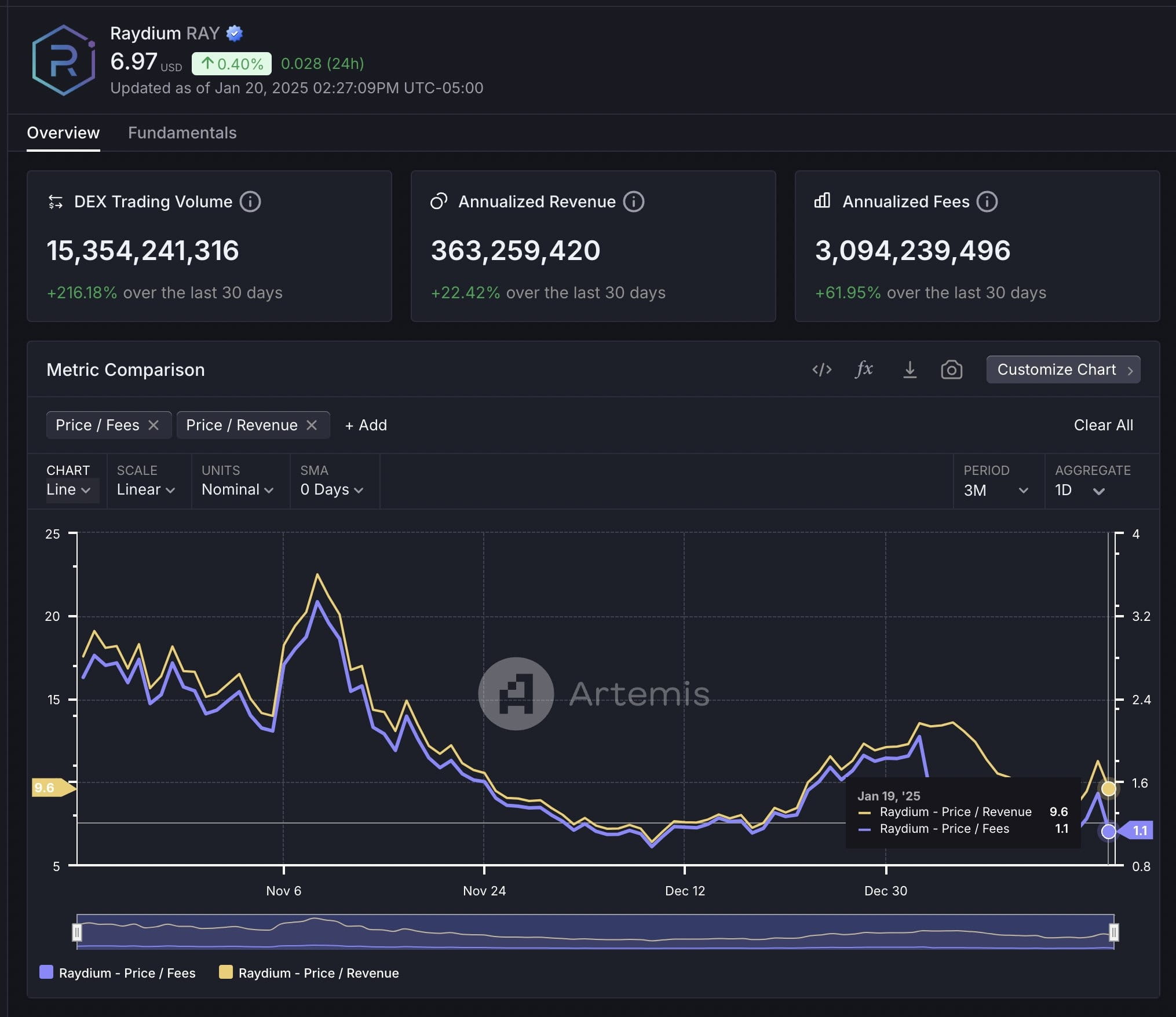This screenshot has height=1017, width=1176.
Task: Click DEX Trading Volume info icon
Action: pyautogui.click(x=250, y=202)
